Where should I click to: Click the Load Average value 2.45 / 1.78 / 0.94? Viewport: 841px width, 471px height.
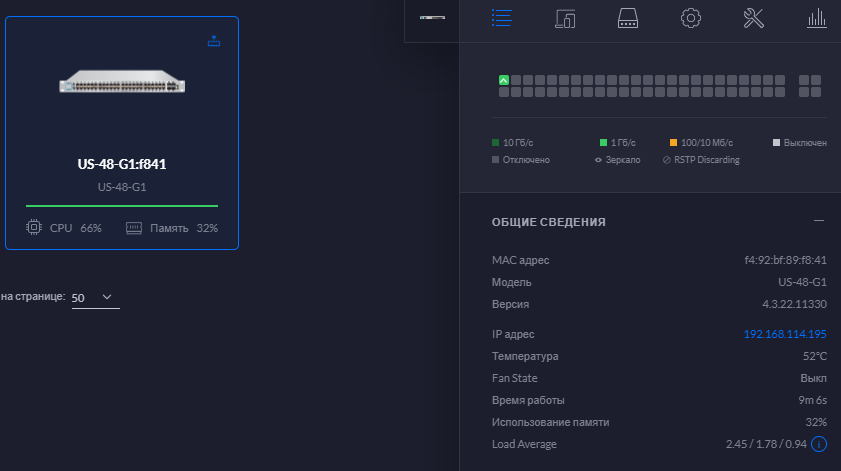[766, 444]
